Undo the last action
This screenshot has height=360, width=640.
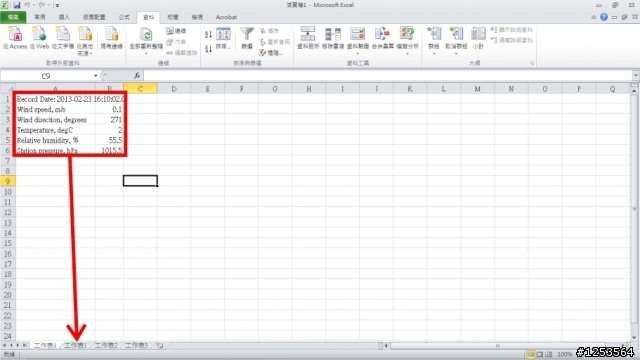pyautogui.click(x=27, y=5)
